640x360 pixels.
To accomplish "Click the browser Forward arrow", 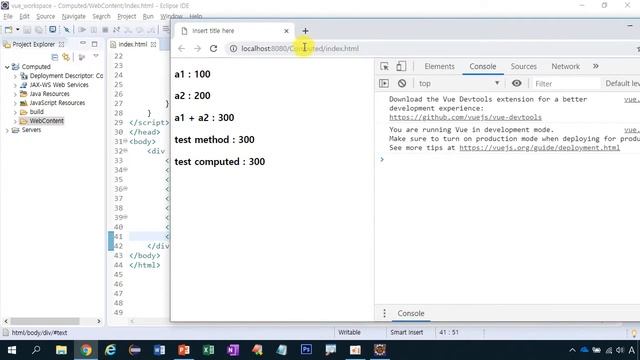I will [198, 49].
